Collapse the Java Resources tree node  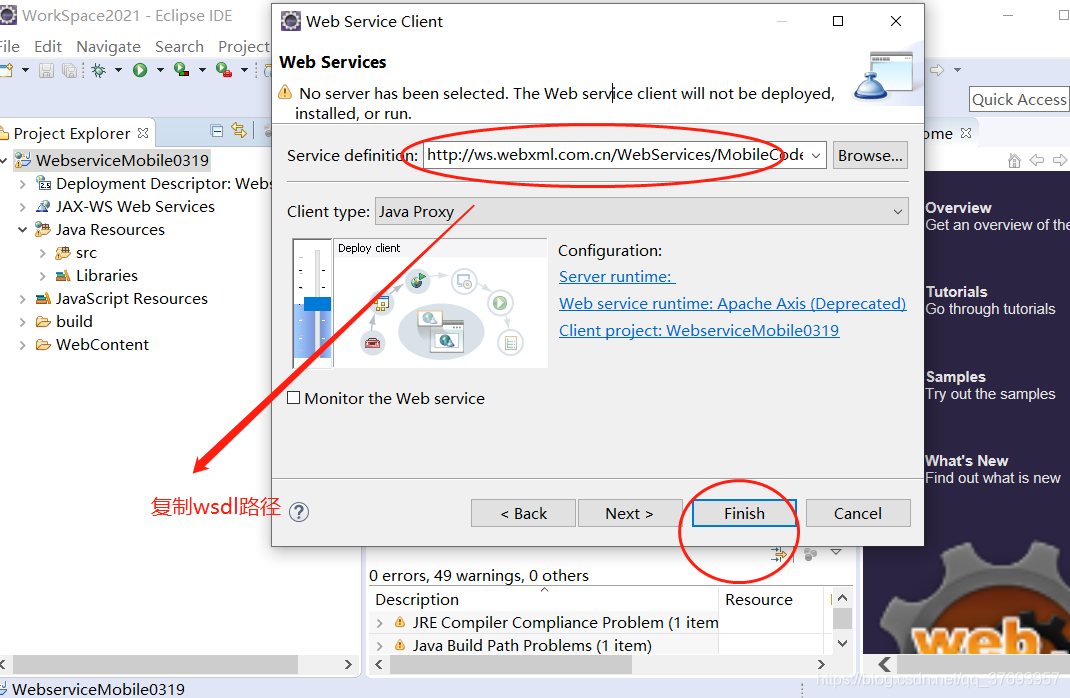23,230
